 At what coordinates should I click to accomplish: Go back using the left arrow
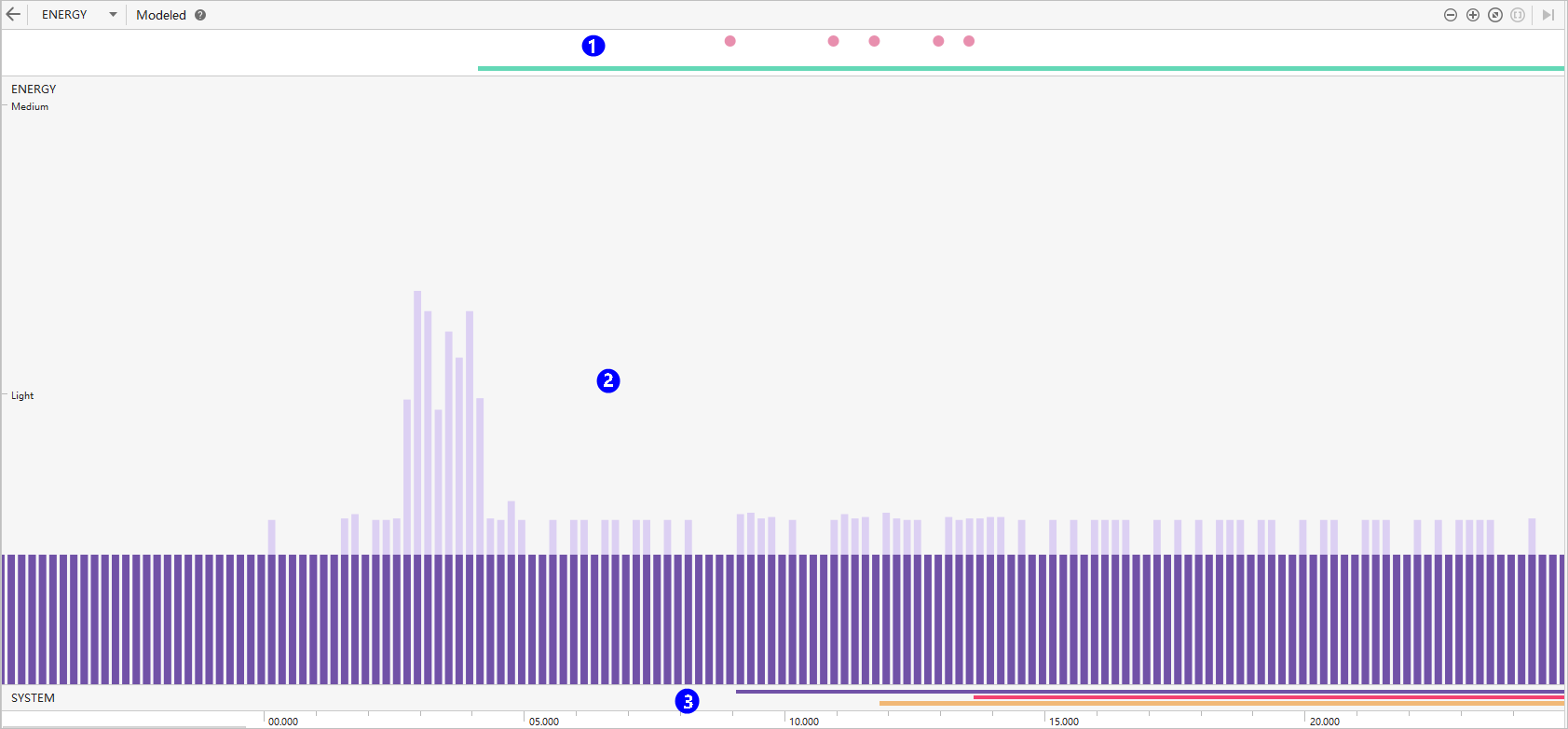(x=13, y=15)
